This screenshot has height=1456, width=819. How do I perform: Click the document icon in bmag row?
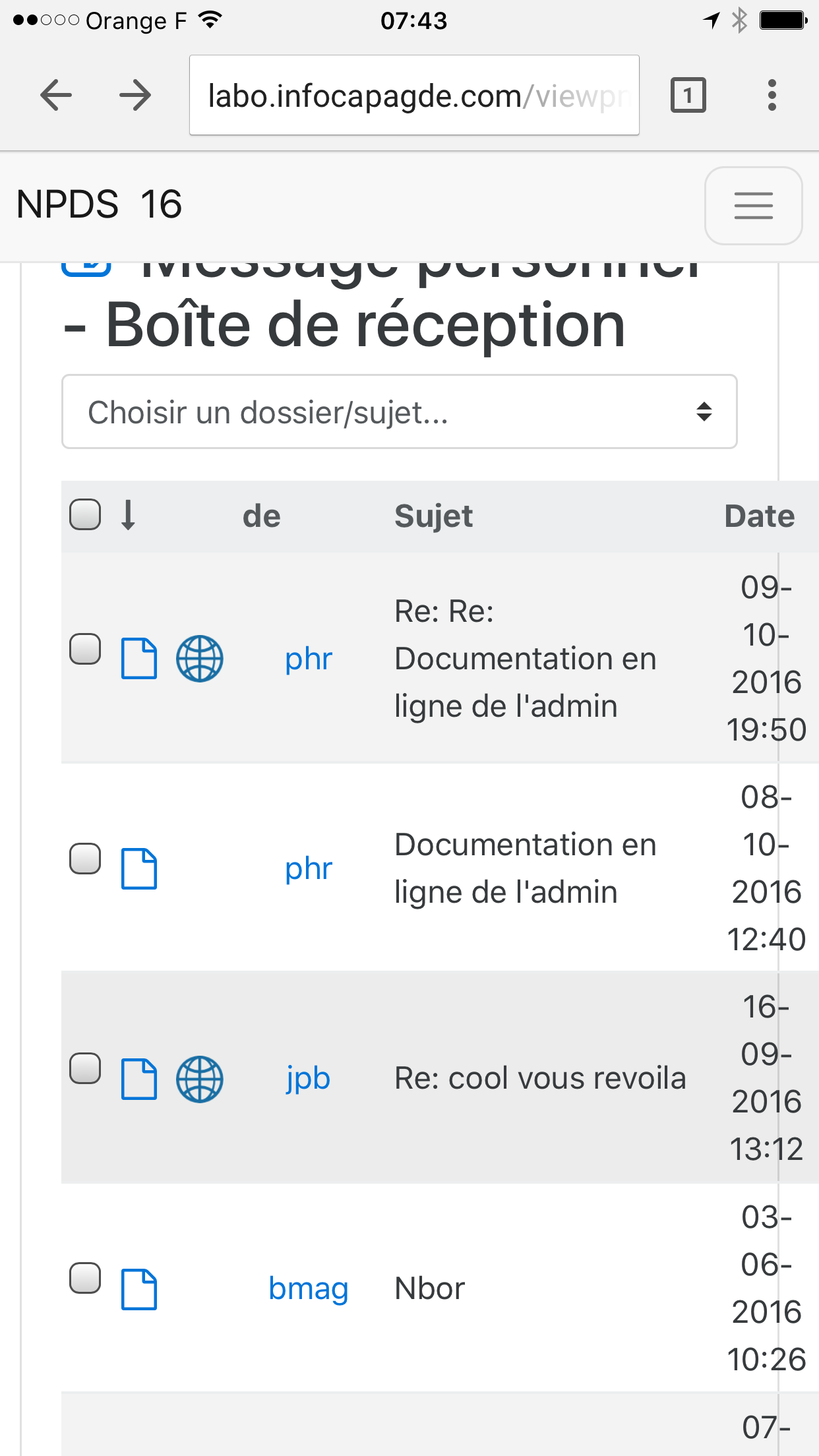click(x=139, y=1289)
